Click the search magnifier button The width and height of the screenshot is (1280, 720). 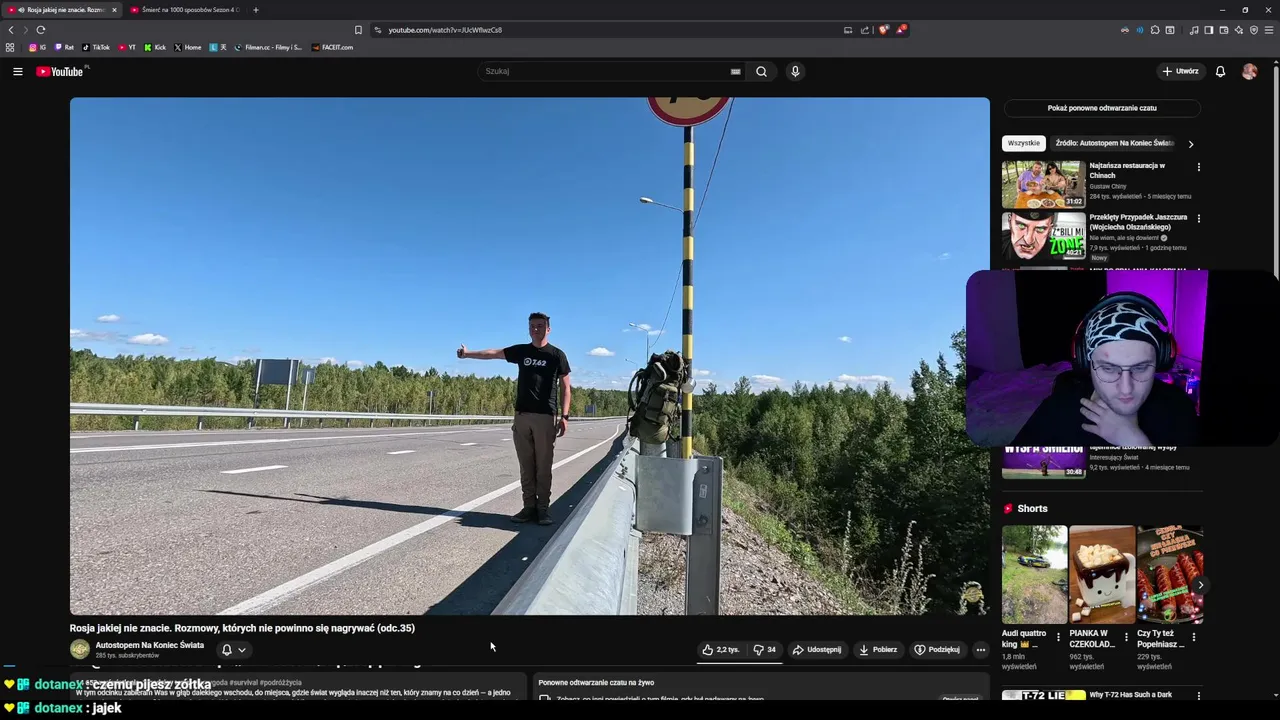point(761,72)
